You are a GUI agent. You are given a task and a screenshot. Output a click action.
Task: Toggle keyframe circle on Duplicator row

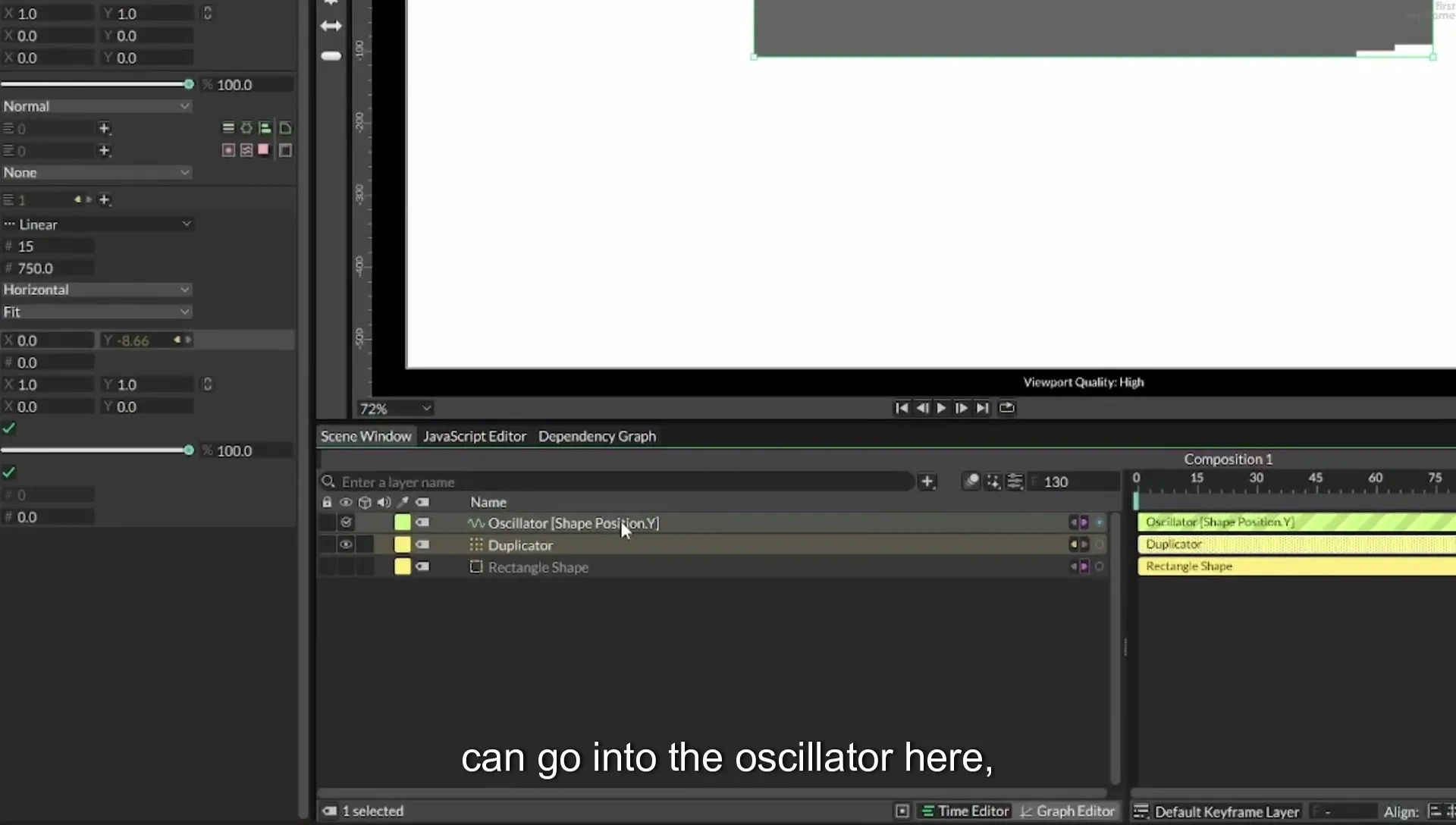click(1099, 544)
